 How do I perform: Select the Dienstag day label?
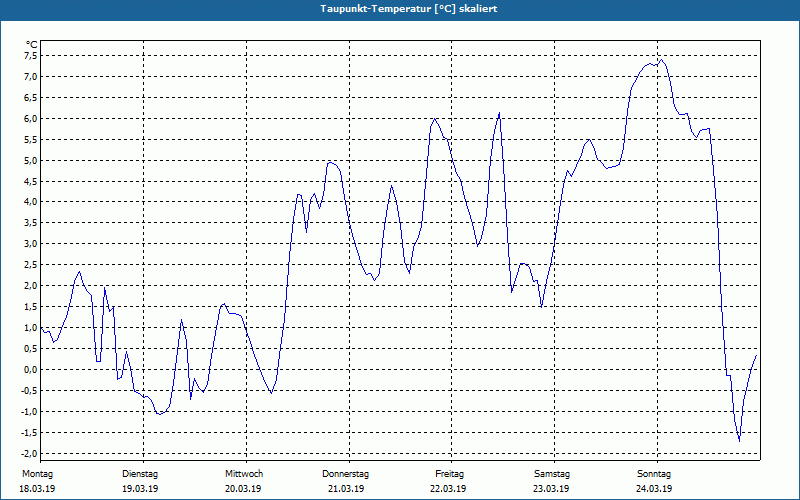pyautogui.click(x=140, y=474)
